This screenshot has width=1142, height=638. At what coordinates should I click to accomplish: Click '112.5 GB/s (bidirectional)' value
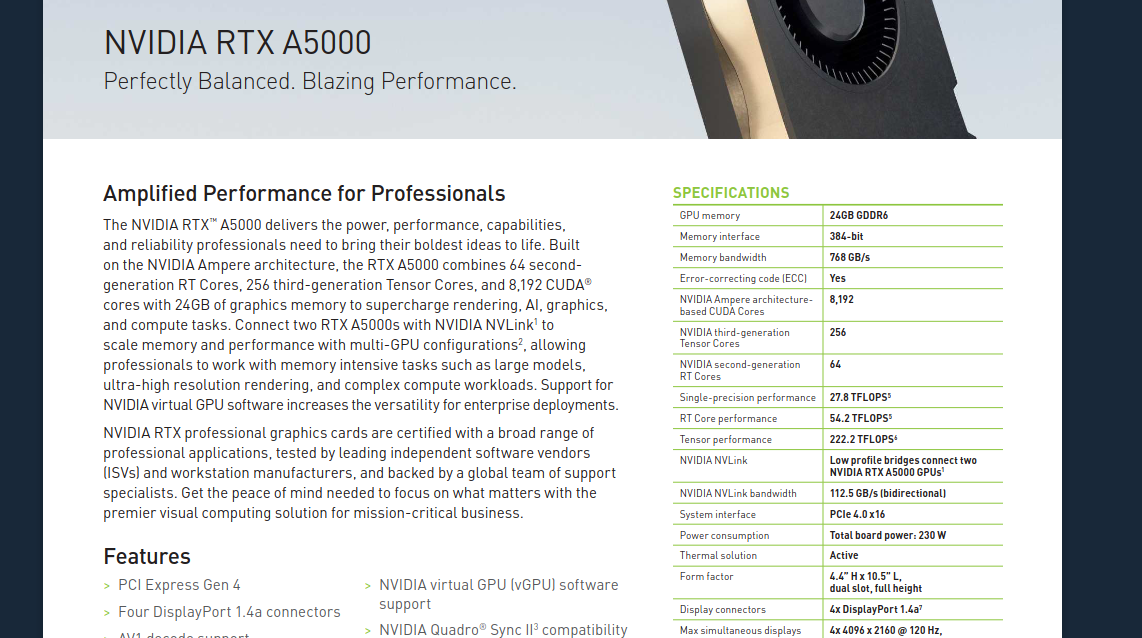point(888,494)
